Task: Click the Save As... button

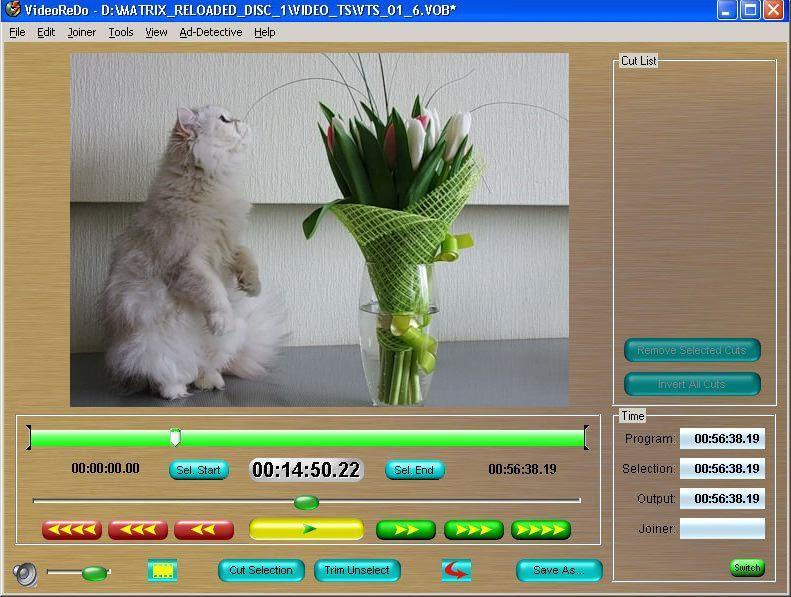Action: point(559,570)
